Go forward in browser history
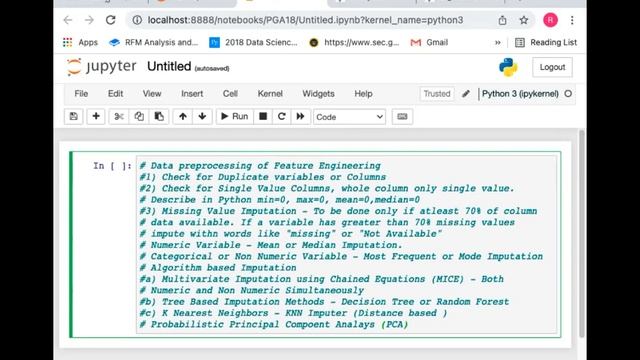 tap(89, 20)
